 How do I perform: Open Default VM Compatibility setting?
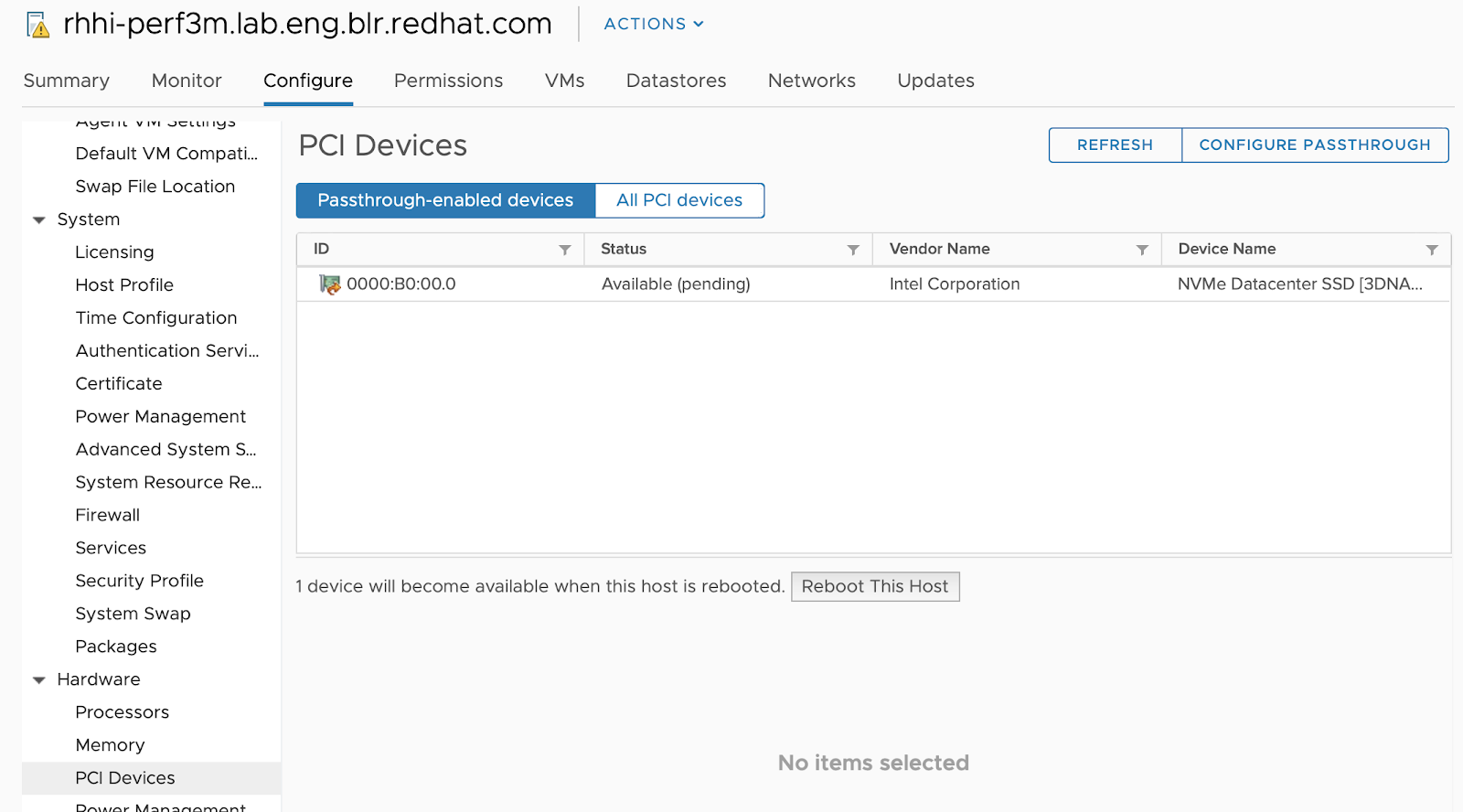click(166, 154)
